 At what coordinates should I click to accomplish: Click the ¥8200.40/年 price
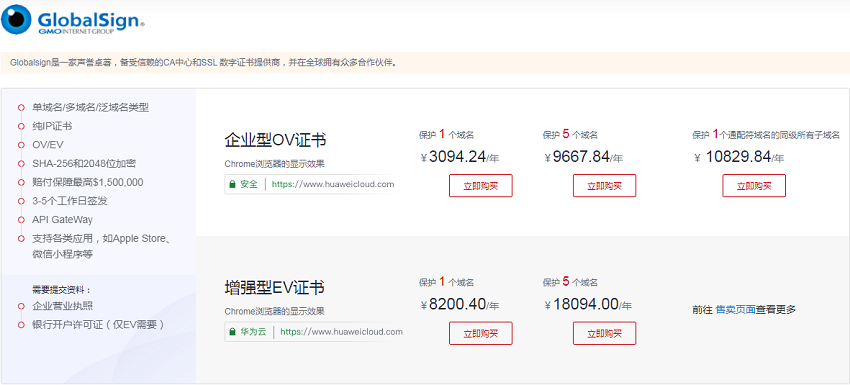pyautogui.click(x=460, y=305)
